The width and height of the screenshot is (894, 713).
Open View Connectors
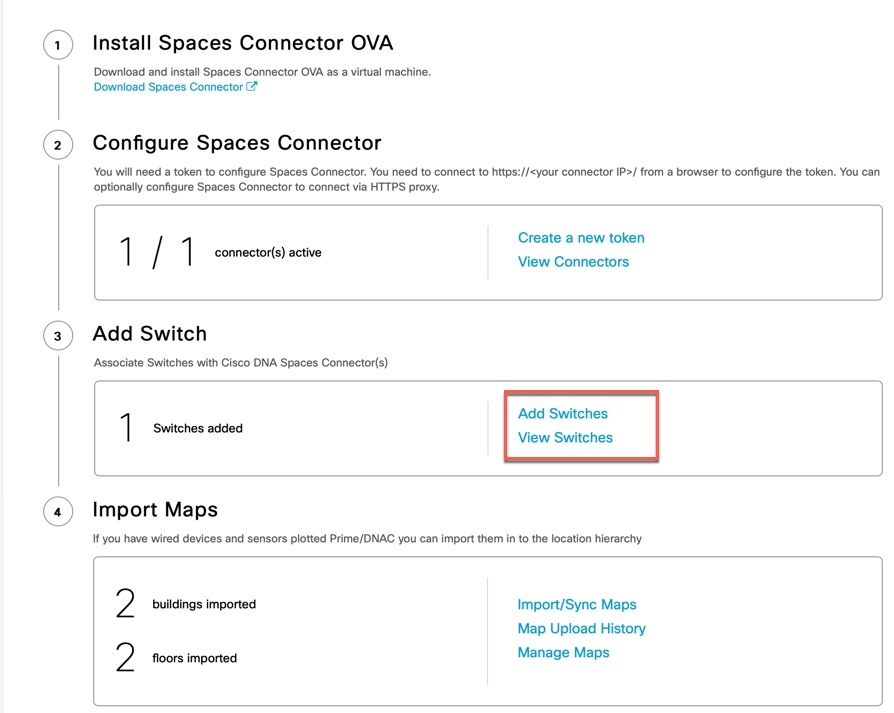pyautogui.click(x=573, y=261)
